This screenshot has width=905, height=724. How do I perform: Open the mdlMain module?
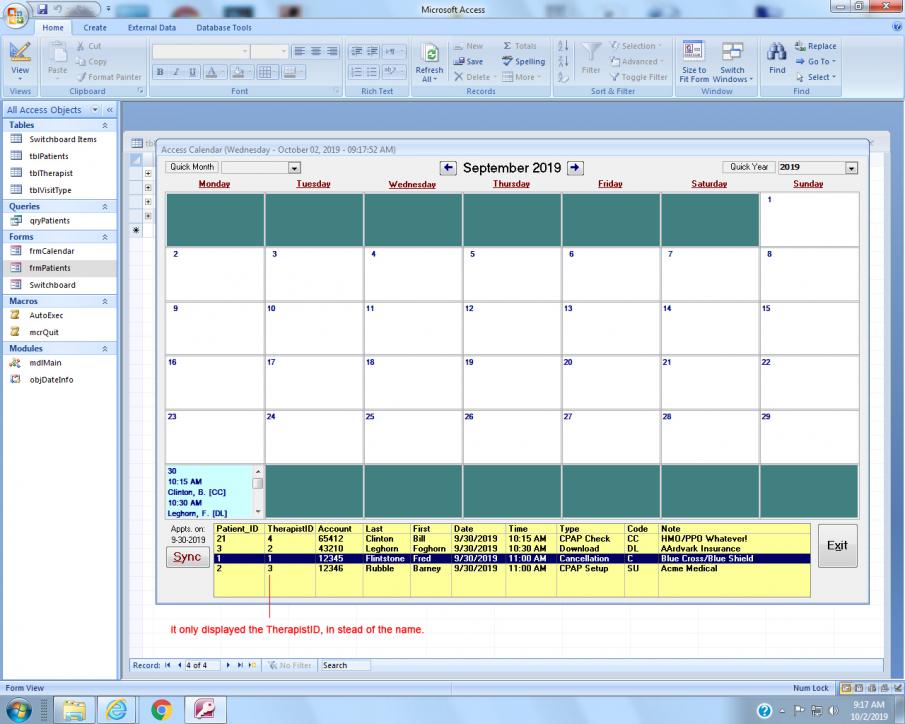pos(45,363)
